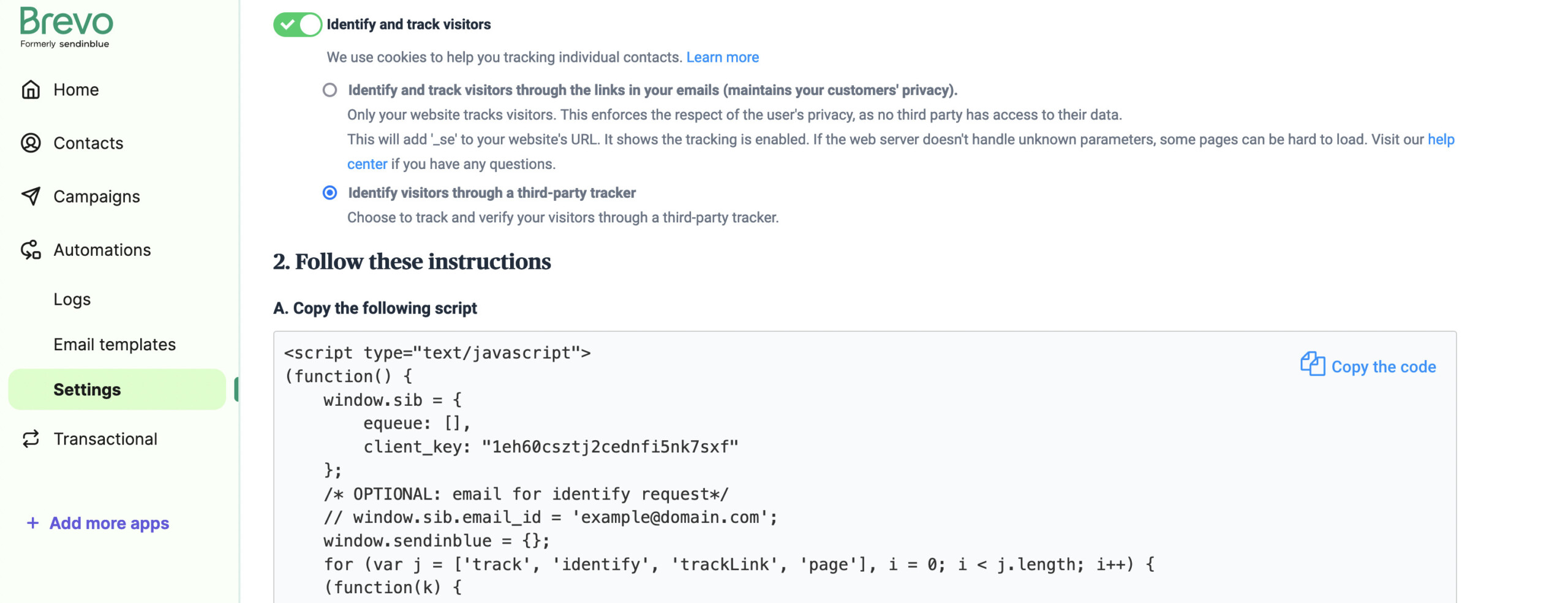The height and width of the screenshot is (603, 1568).
Task: Click the Contacts person icon
Action: click(31, 143)
